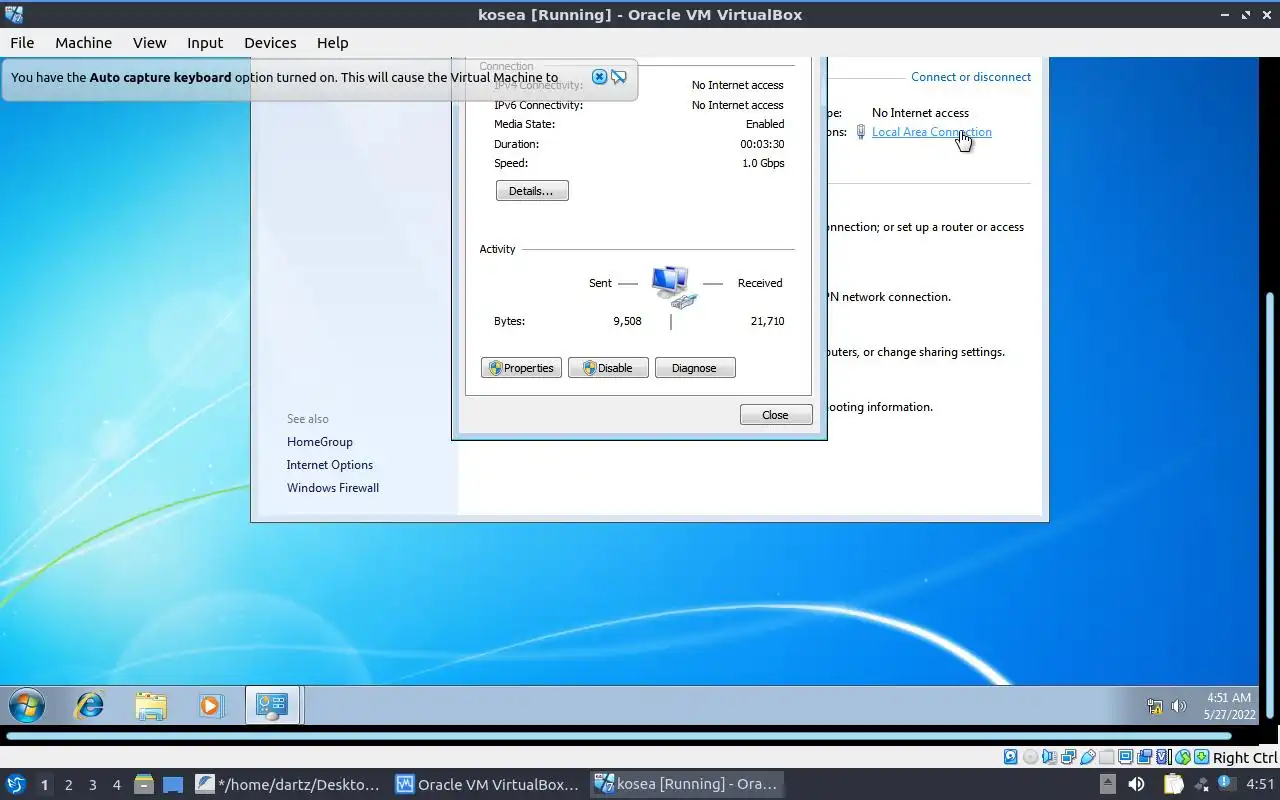This screenshot has width=1280, height=800.
Task: Switch to host workspace 3
Action: (92, 785)
